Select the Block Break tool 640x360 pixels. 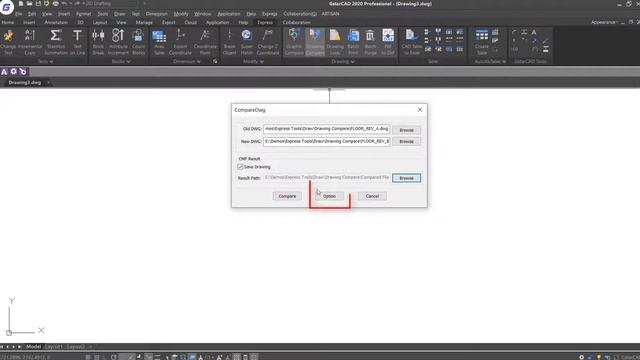point(98,42)
